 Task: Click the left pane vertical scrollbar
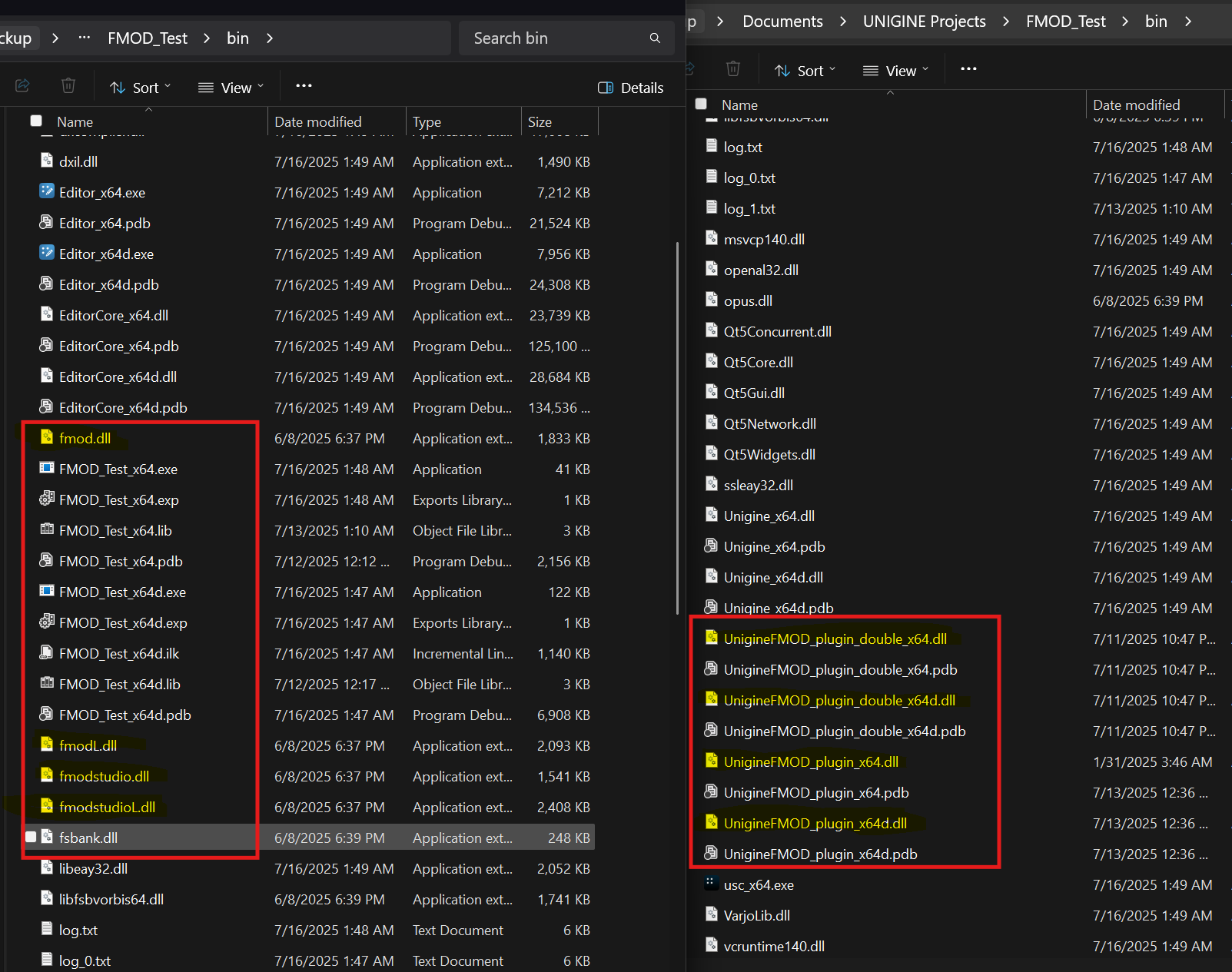(677, 427)
